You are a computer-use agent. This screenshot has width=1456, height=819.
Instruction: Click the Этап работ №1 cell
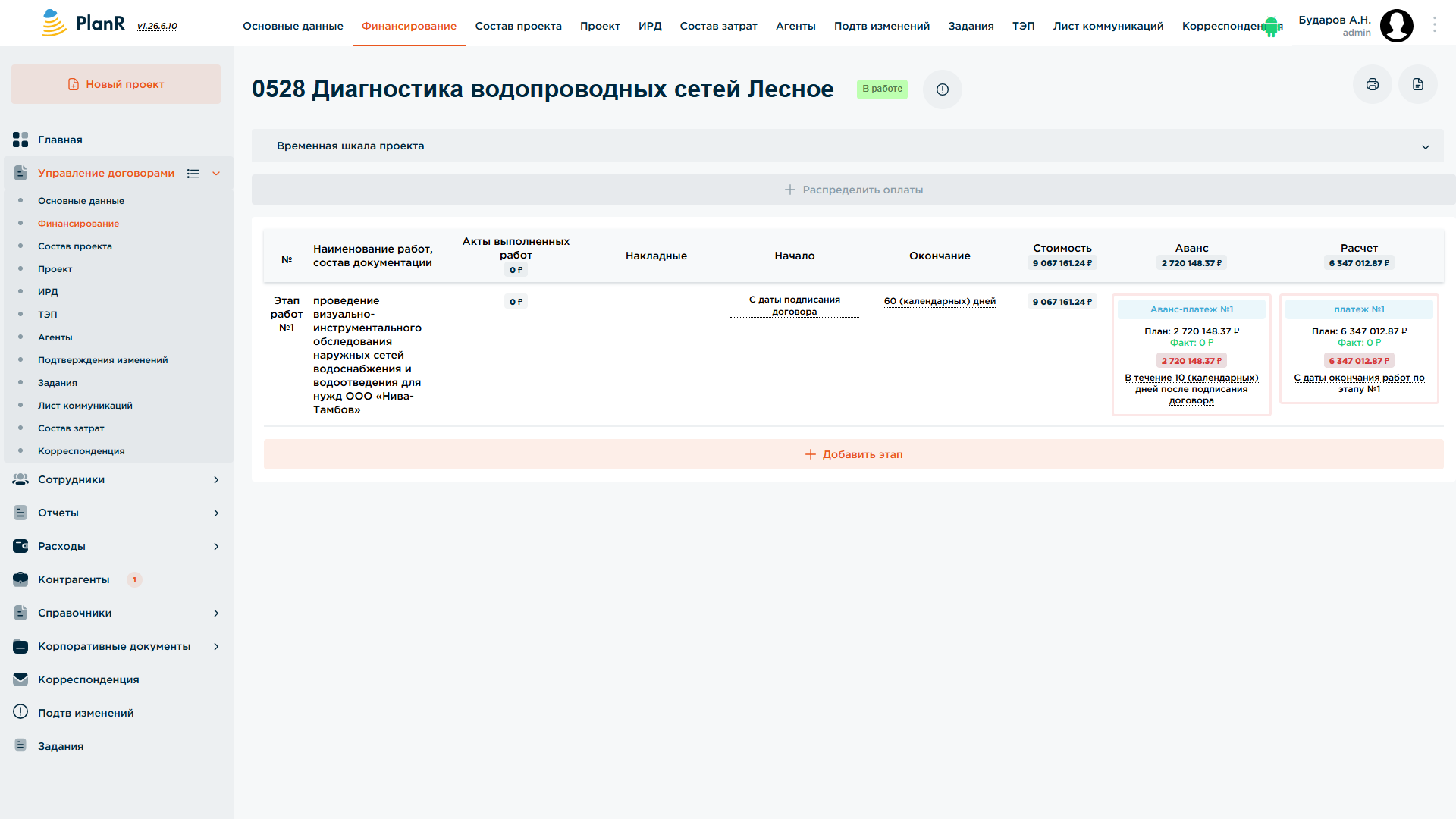tap(287, 314)
